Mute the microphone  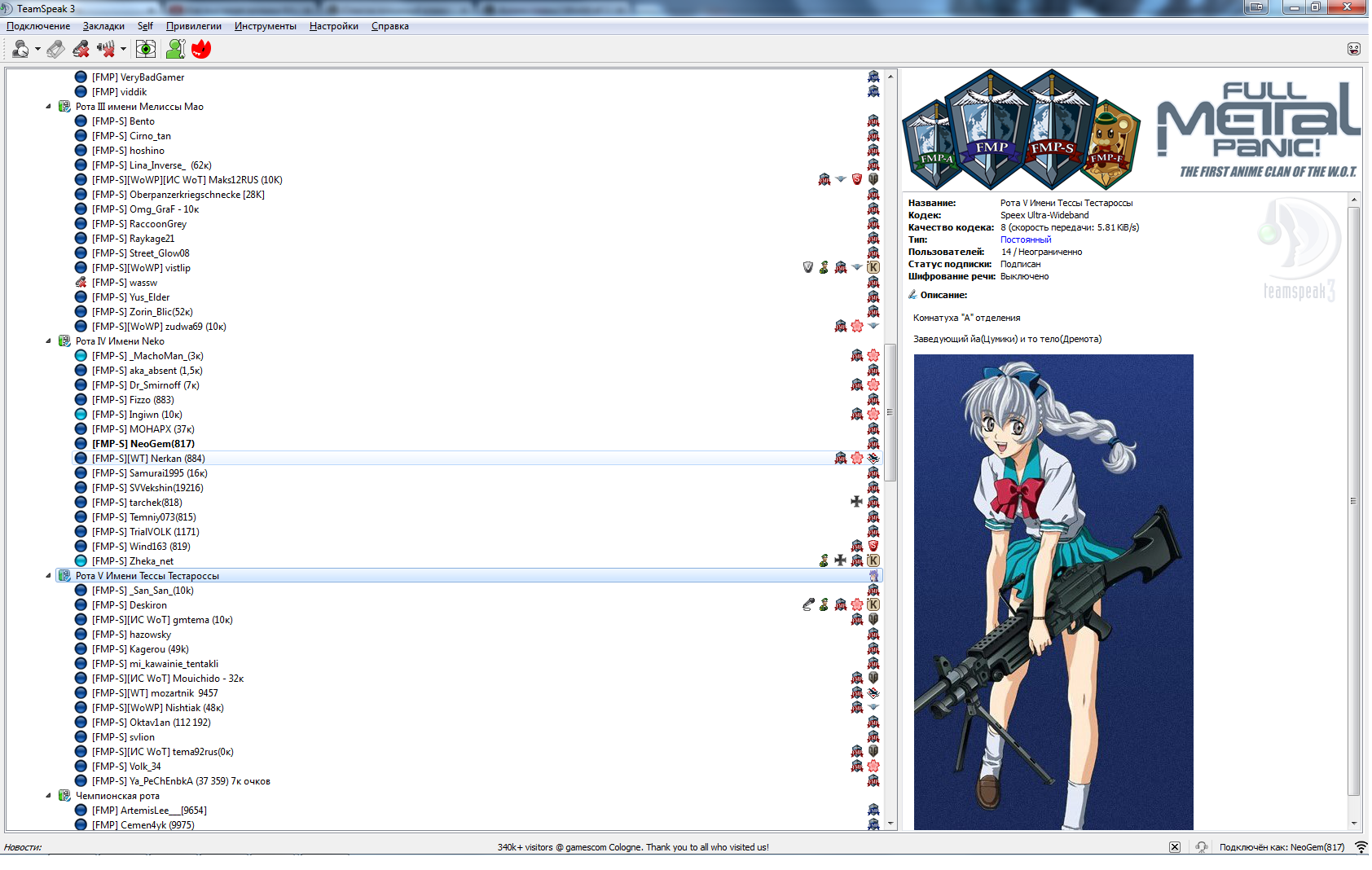coord(81,50)
